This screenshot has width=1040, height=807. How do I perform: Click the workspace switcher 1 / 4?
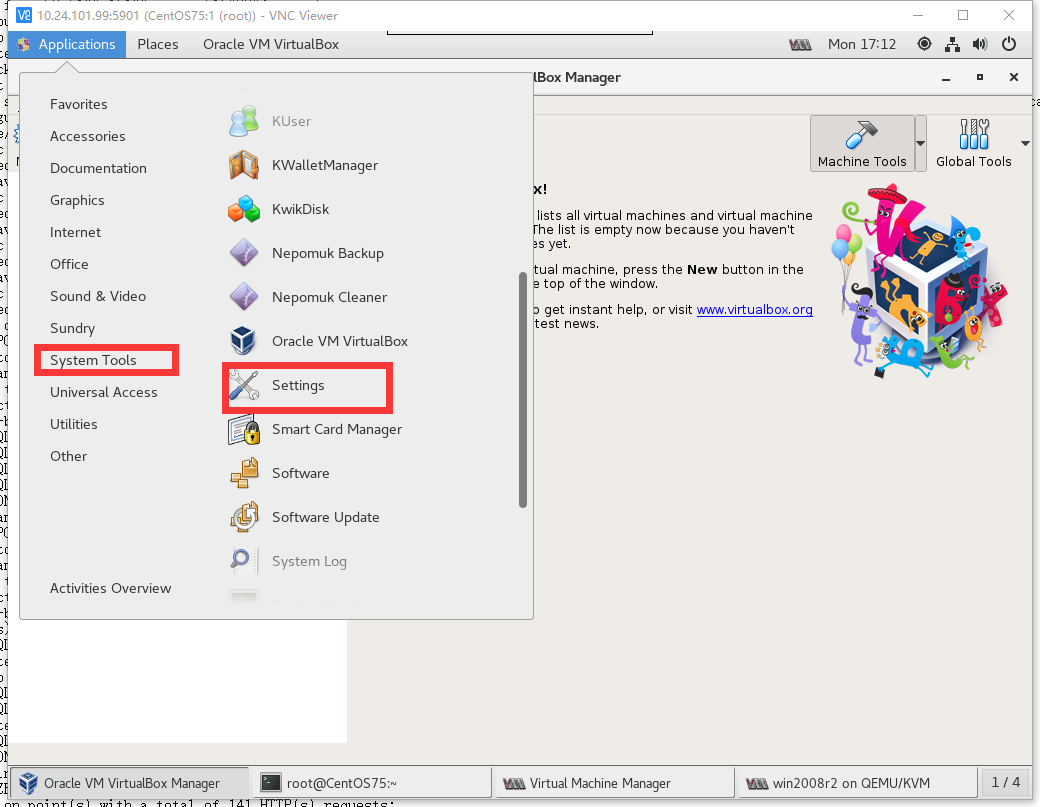pyautogui.click(x=1006, y=782)
